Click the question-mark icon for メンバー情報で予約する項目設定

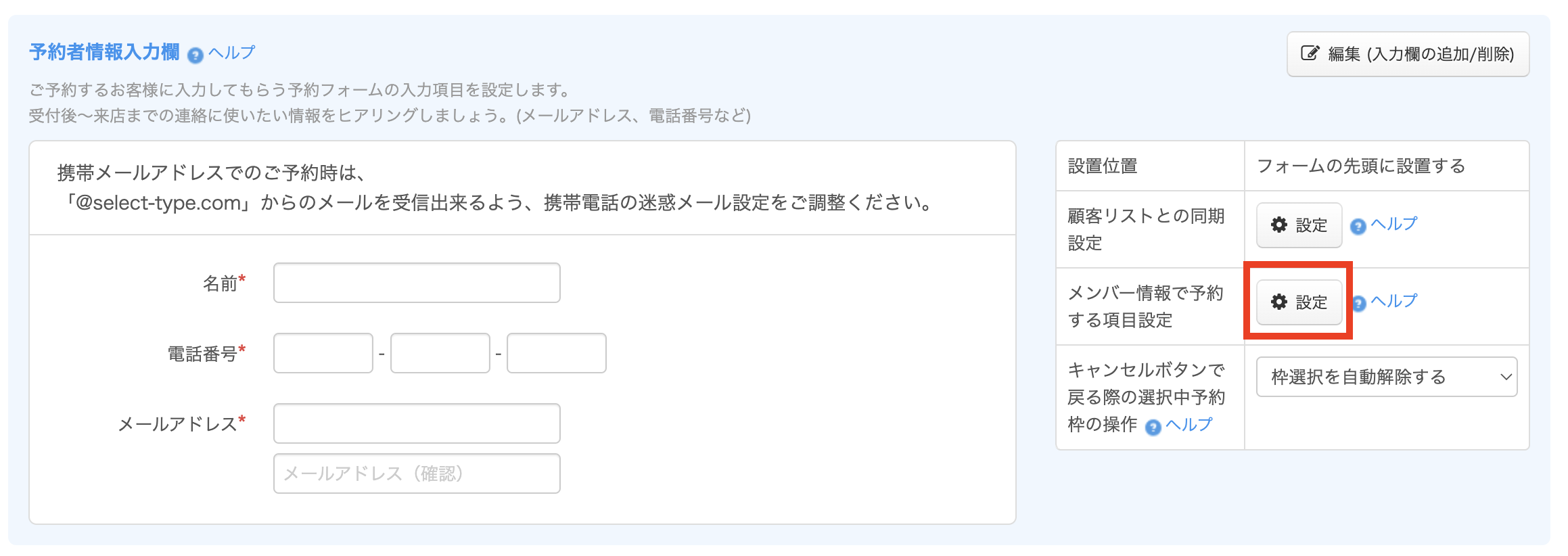(x=1359, y=304)
